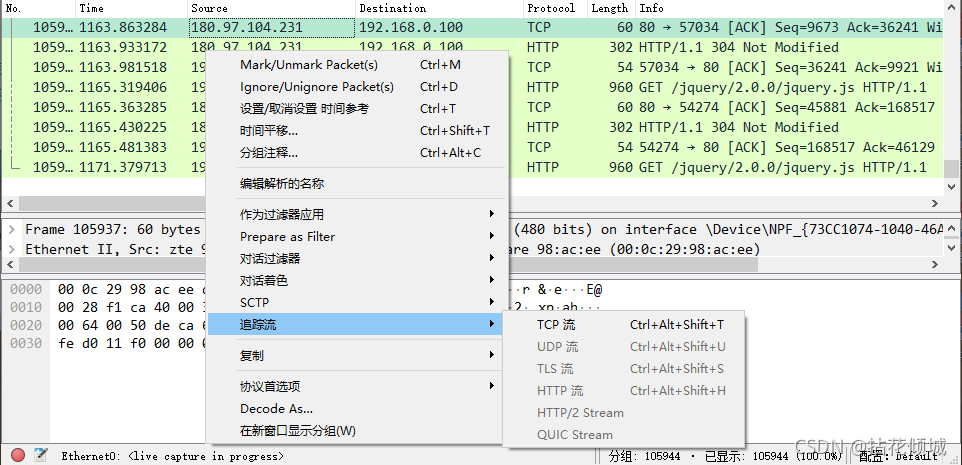Choose Mark/Unmark Packet(s) from context menu
Screen dimensions: 962x465
357,64
